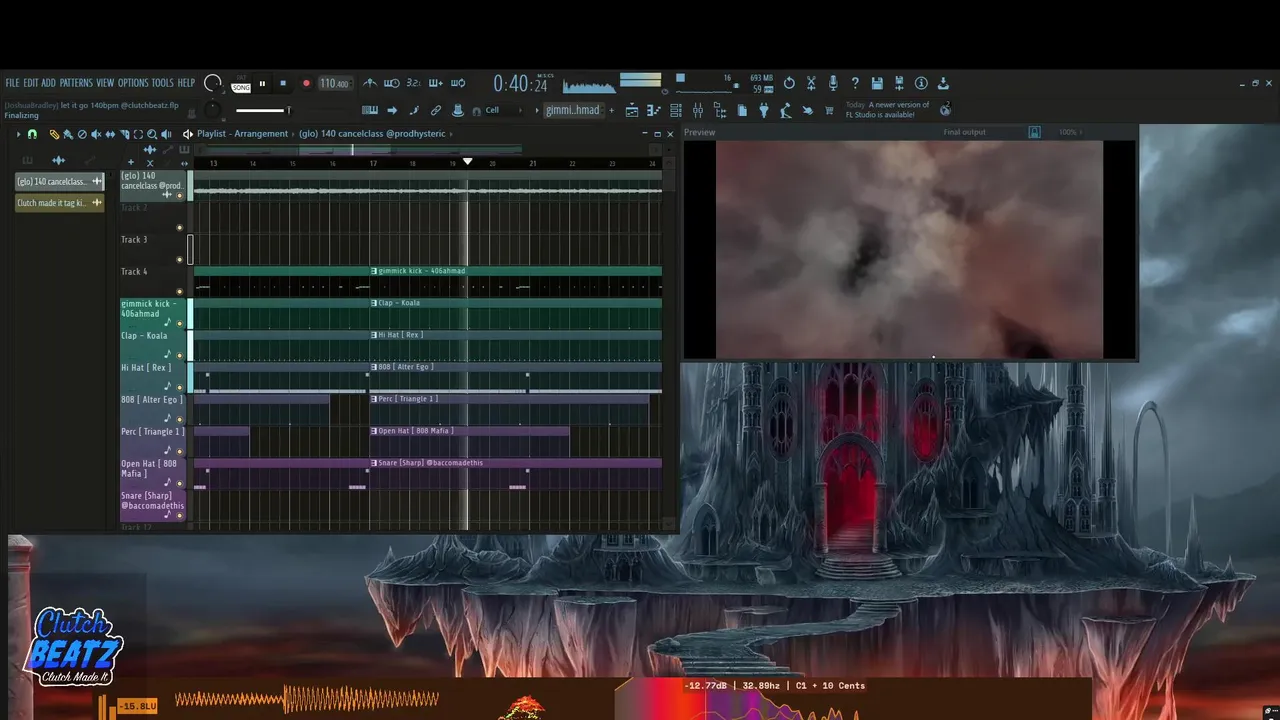
Task: Add new pattern with plus button
Action: click(x=610, y=110)
